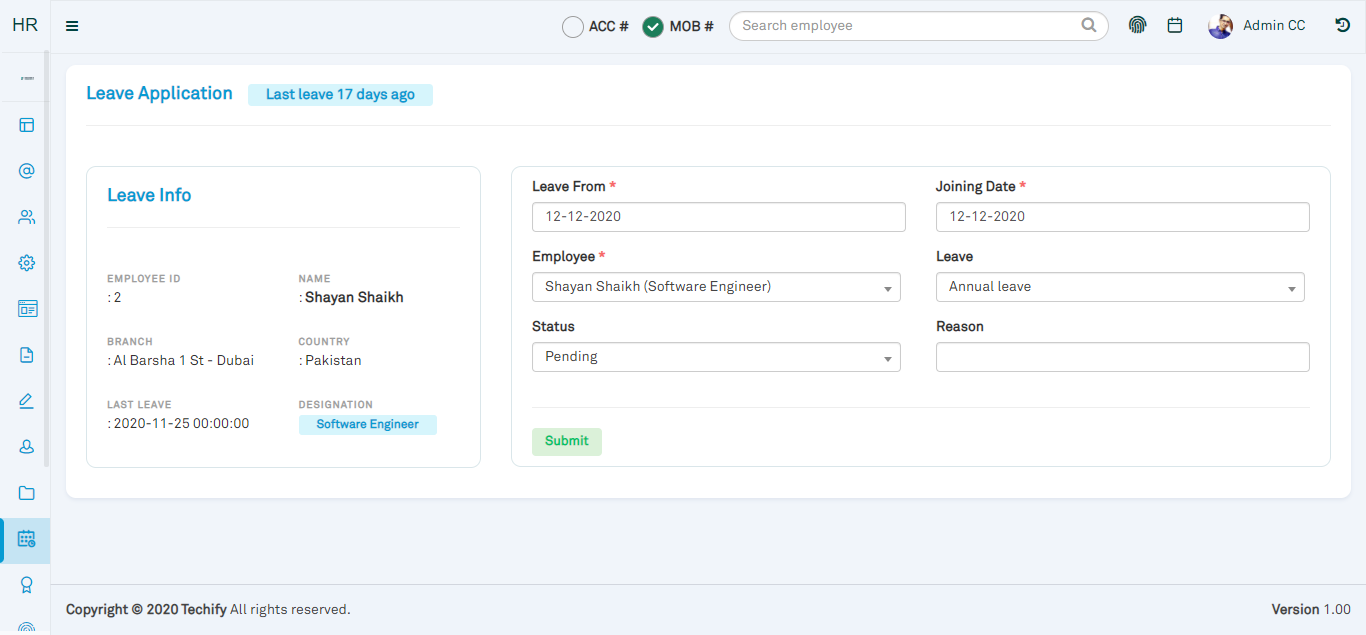Open the calendar icon in header

click(1175, 26)
